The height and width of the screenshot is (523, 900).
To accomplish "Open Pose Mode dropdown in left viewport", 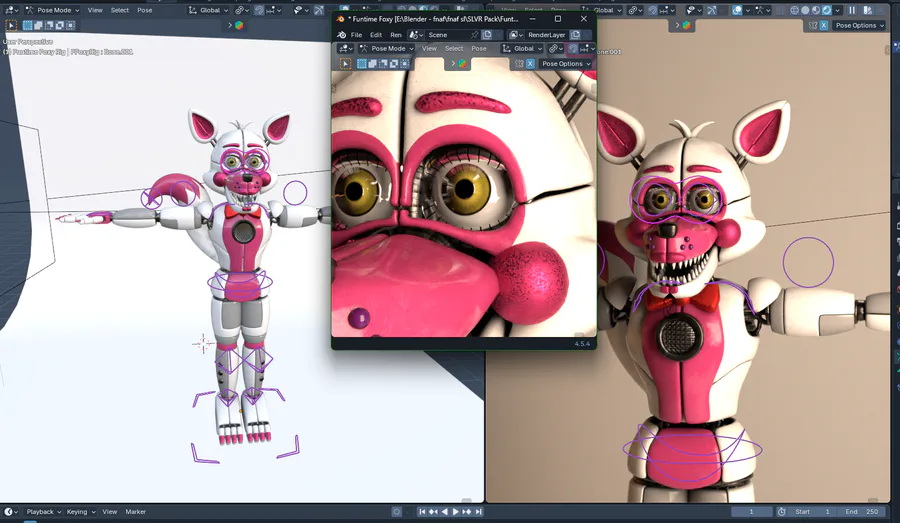I will tap(52, 10).
